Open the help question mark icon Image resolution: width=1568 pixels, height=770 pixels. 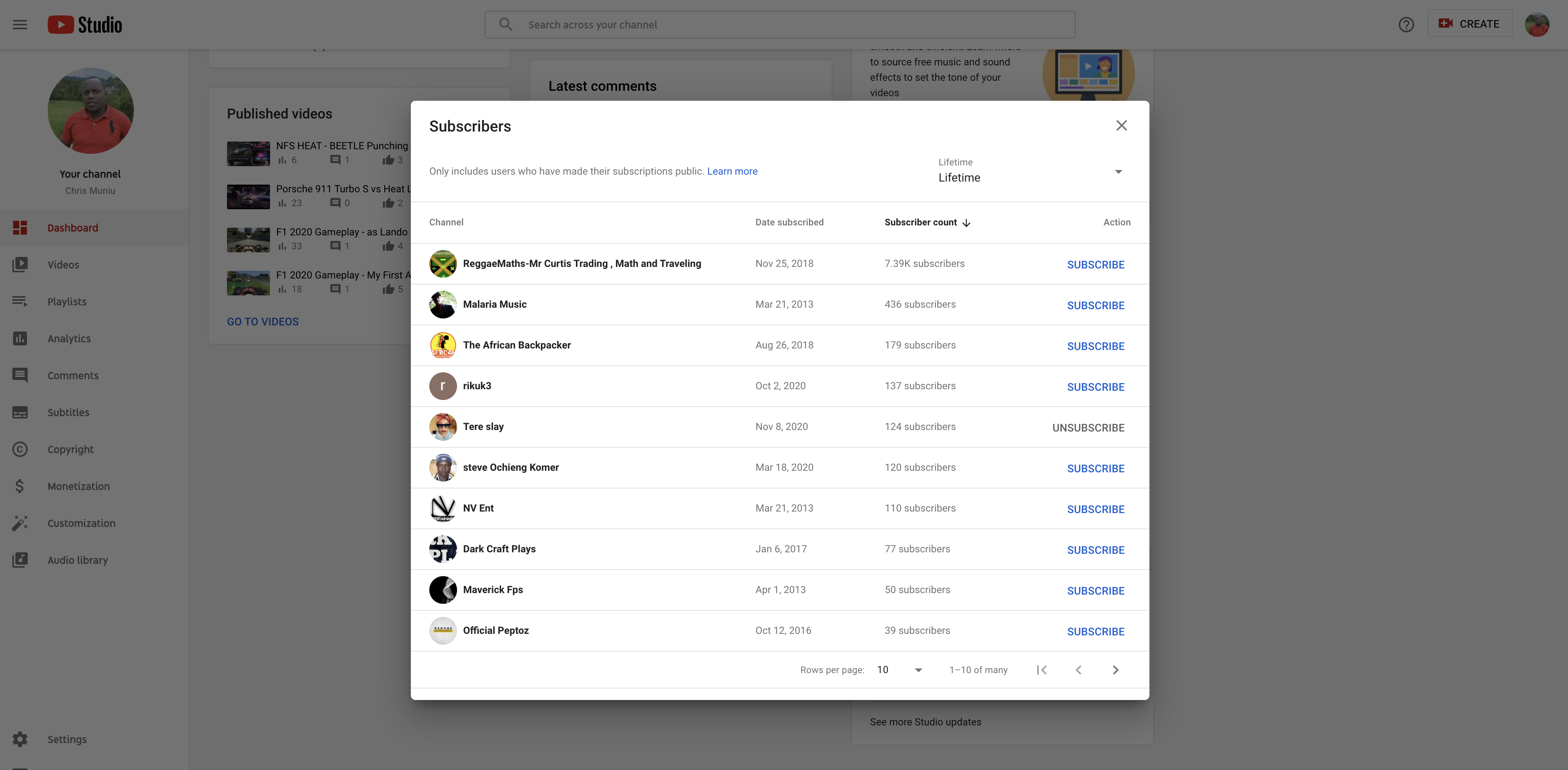[x=1406, y=24]
